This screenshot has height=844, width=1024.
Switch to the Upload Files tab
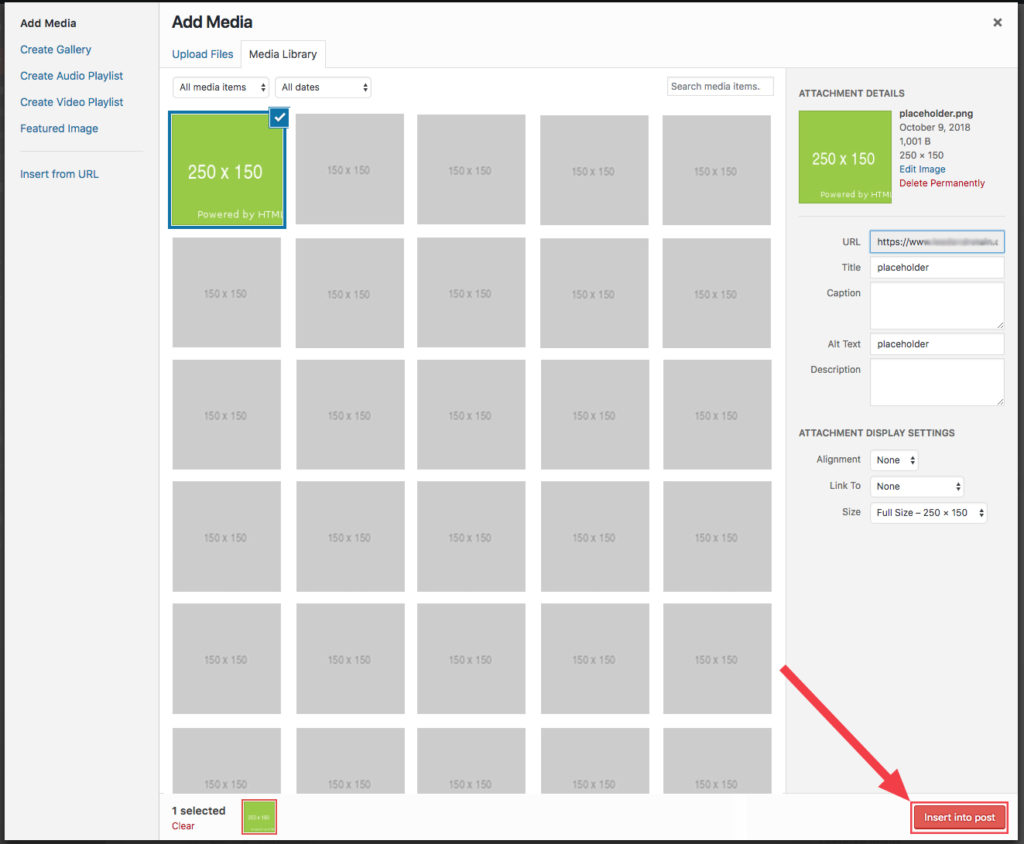coord(203,54)
